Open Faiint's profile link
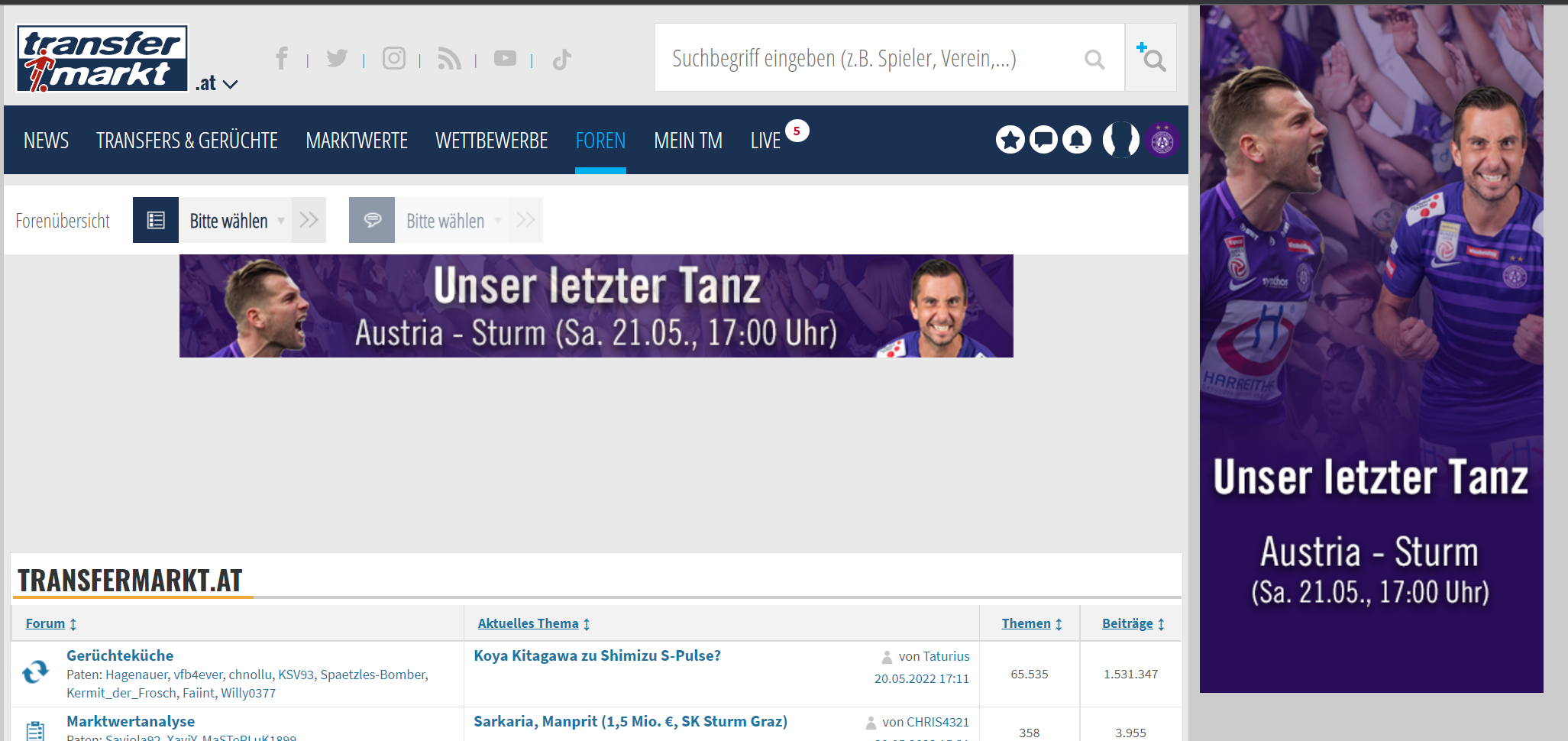This screenshot has width=1568, height=741. click(199, 693)
